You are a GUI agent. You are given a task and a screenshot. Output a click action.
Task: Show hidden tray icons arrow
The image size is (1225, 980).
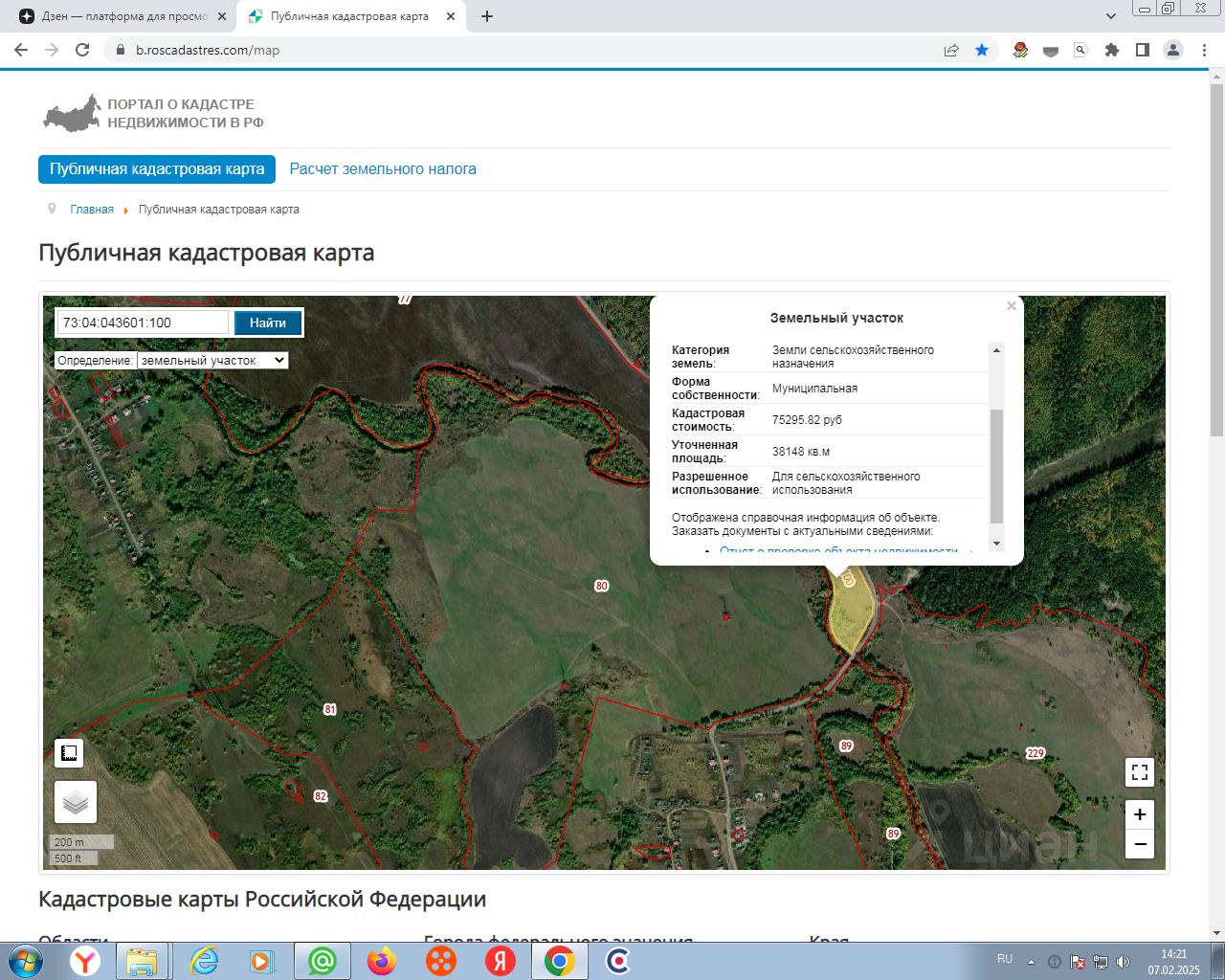(x=1031, y=962)
